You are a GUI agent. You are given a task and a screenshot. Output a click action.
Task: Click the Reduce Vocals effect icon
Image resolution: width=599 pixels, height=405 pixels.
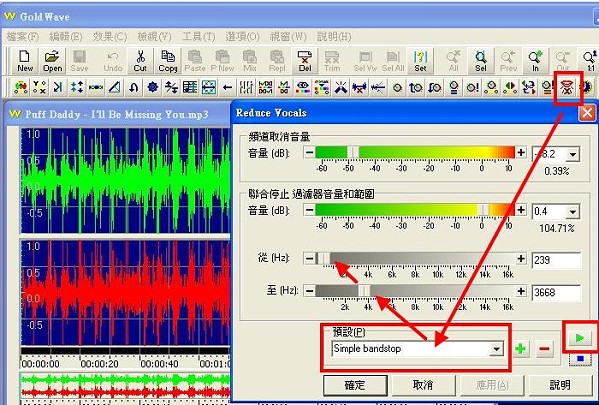point(567,88)
